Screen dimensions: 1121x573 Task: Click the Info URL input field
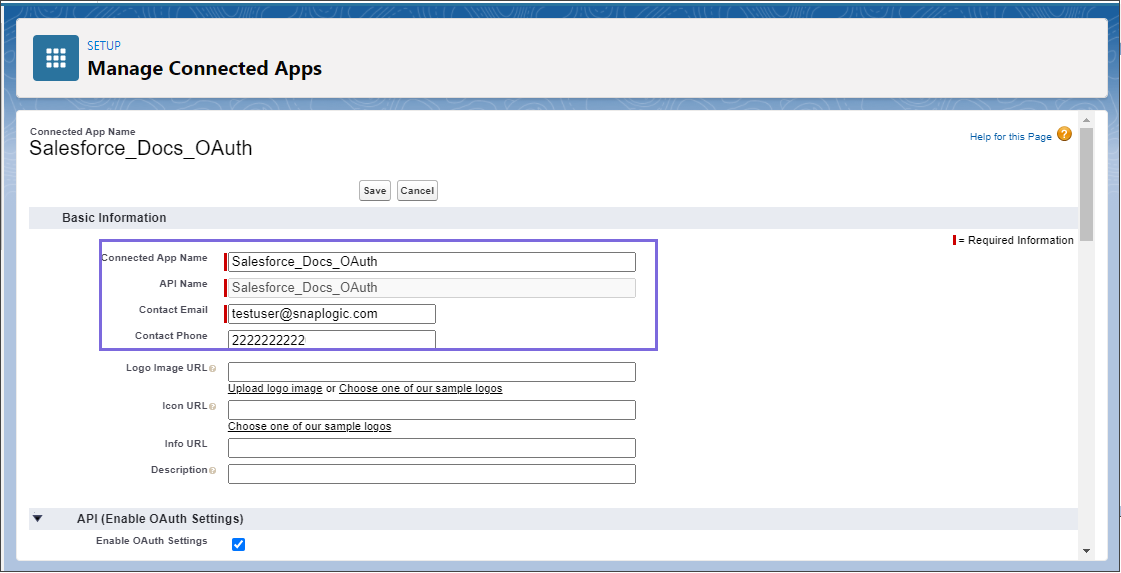pyautogui.click(x=432, y=448)
